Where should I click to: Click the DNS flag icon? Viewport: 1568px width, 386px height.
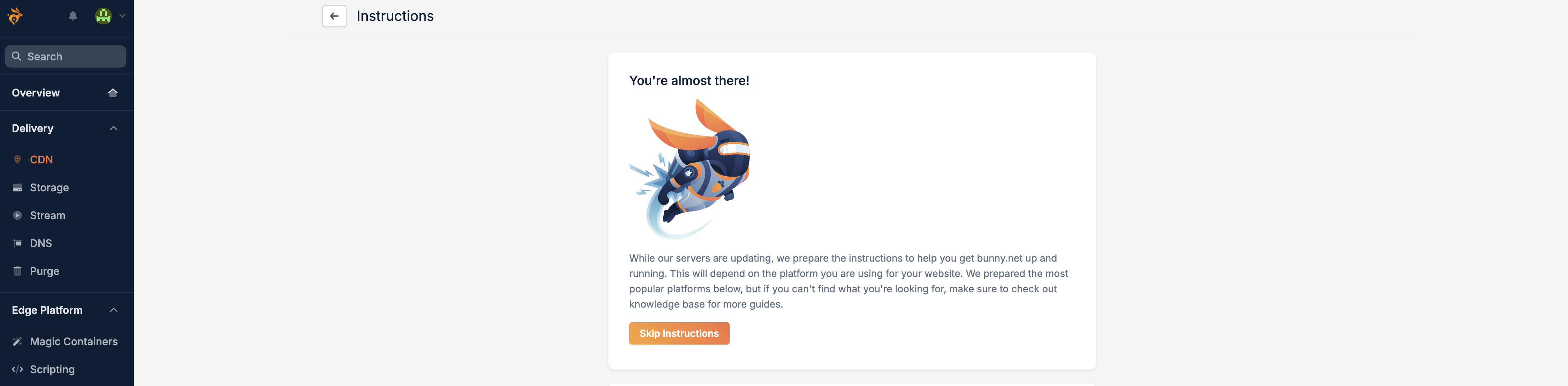coord(18,243)
